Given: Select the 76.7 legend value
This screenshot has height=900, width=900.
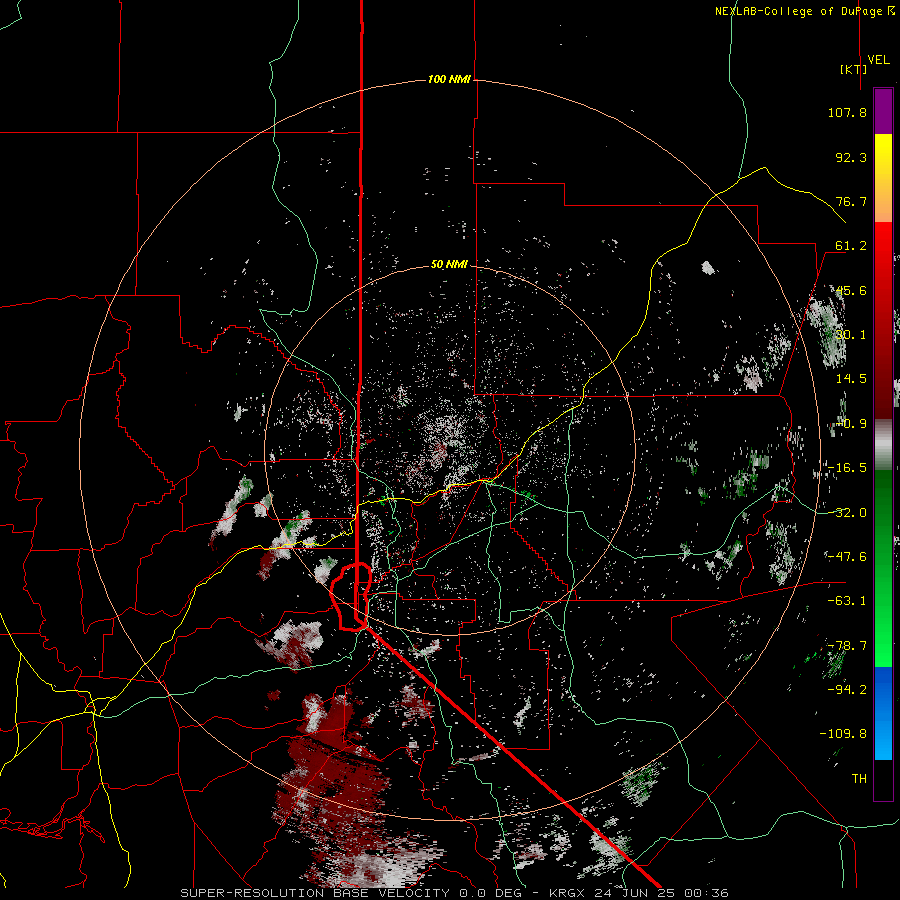Looking at the screenshot, I should point(851,201).
